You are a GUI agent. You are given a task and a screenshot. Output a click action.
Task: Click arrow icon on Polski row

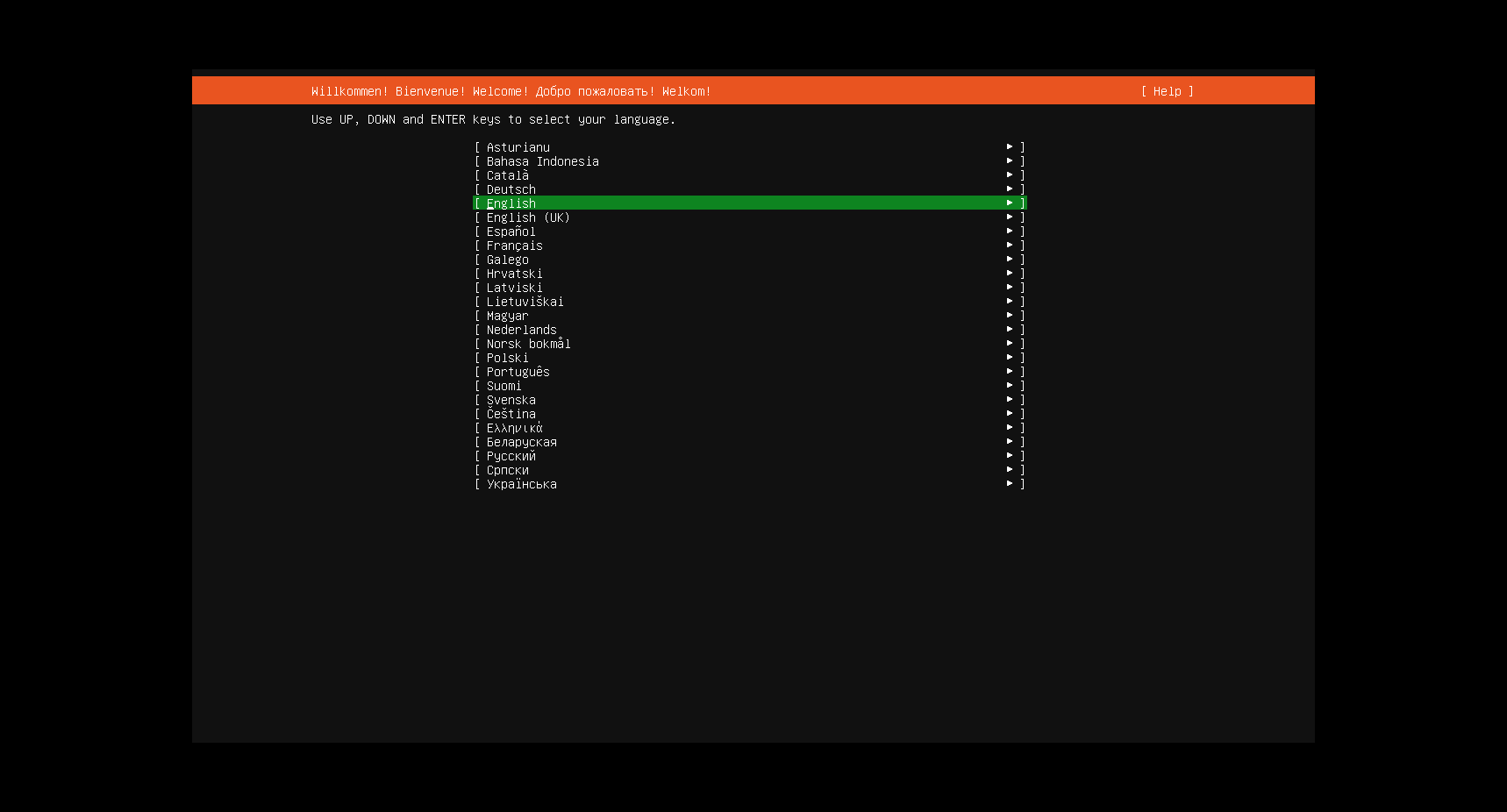pyautogui.click(x=1010, y=357)
